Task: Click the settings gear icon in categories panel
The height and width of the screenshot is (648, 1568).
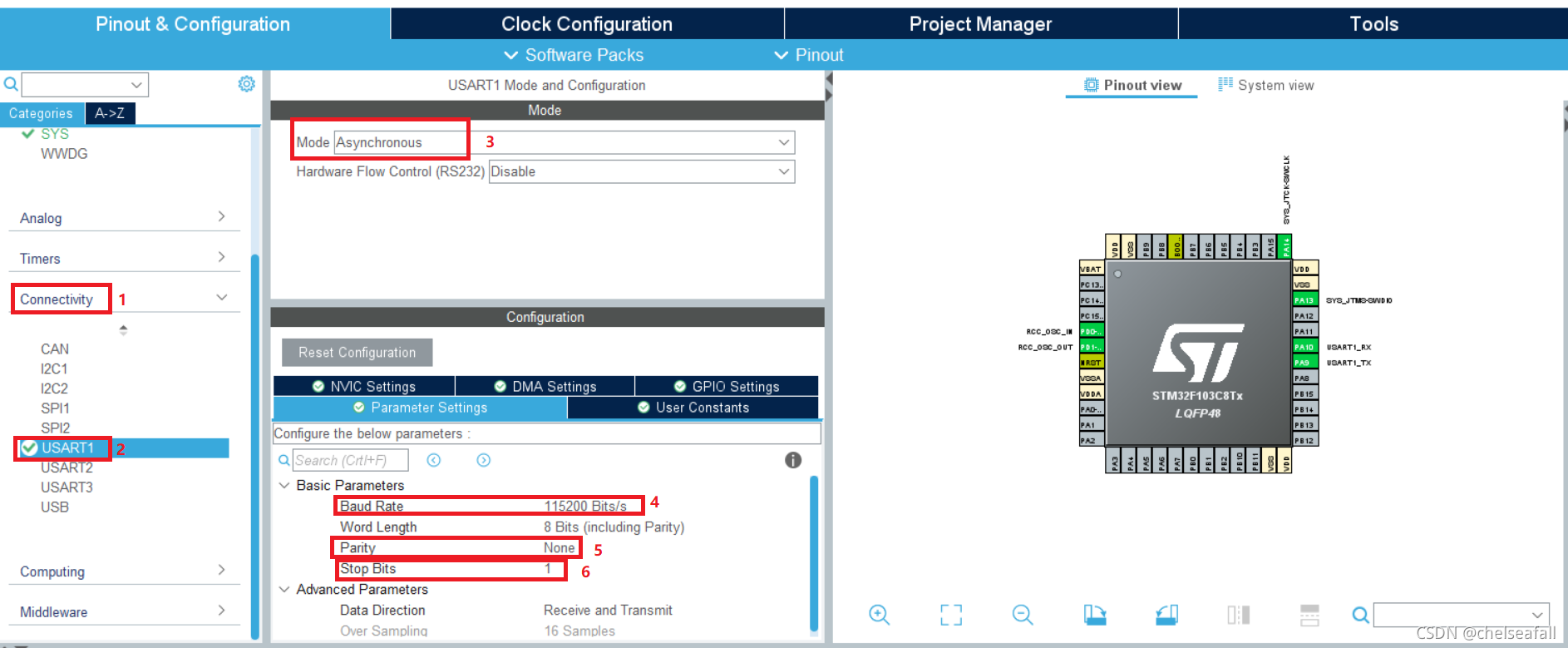Action: 246,84
